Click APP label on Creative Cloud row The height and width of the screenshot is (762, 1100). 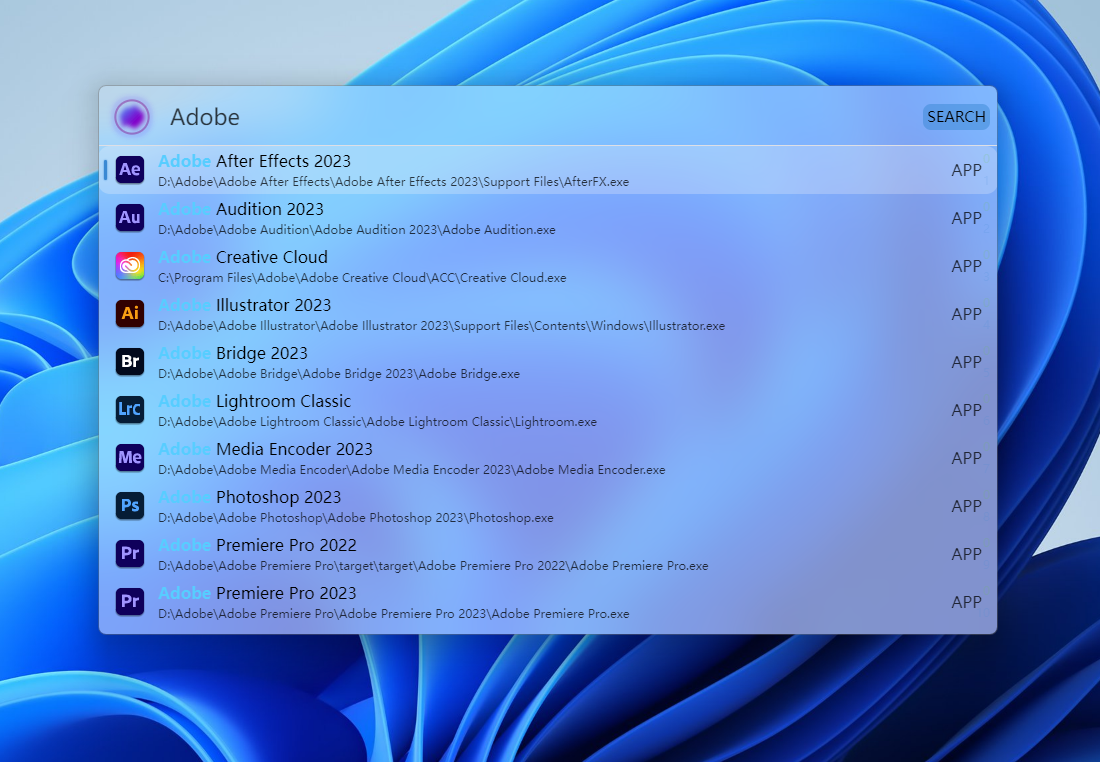(x=966, y=266)
